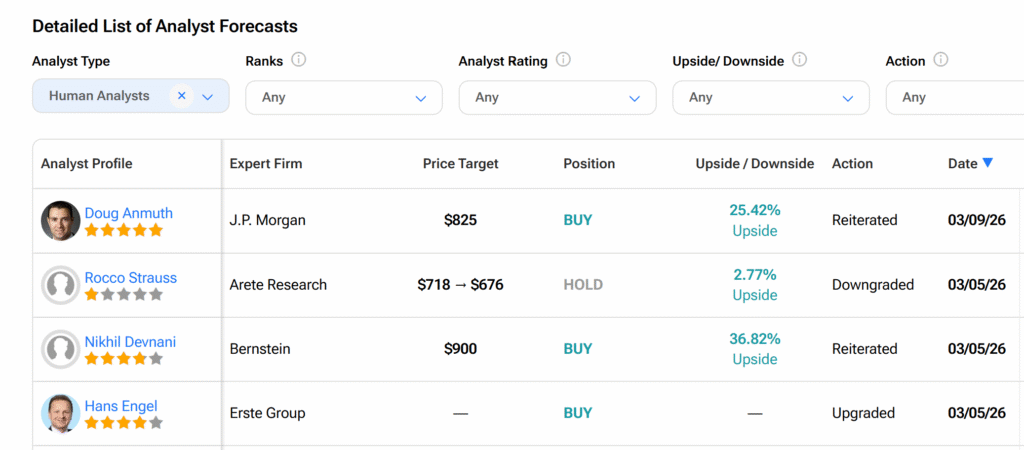
Task: Open Doug Anmuth's analyst profile link
Action: (x=128, y=213)
